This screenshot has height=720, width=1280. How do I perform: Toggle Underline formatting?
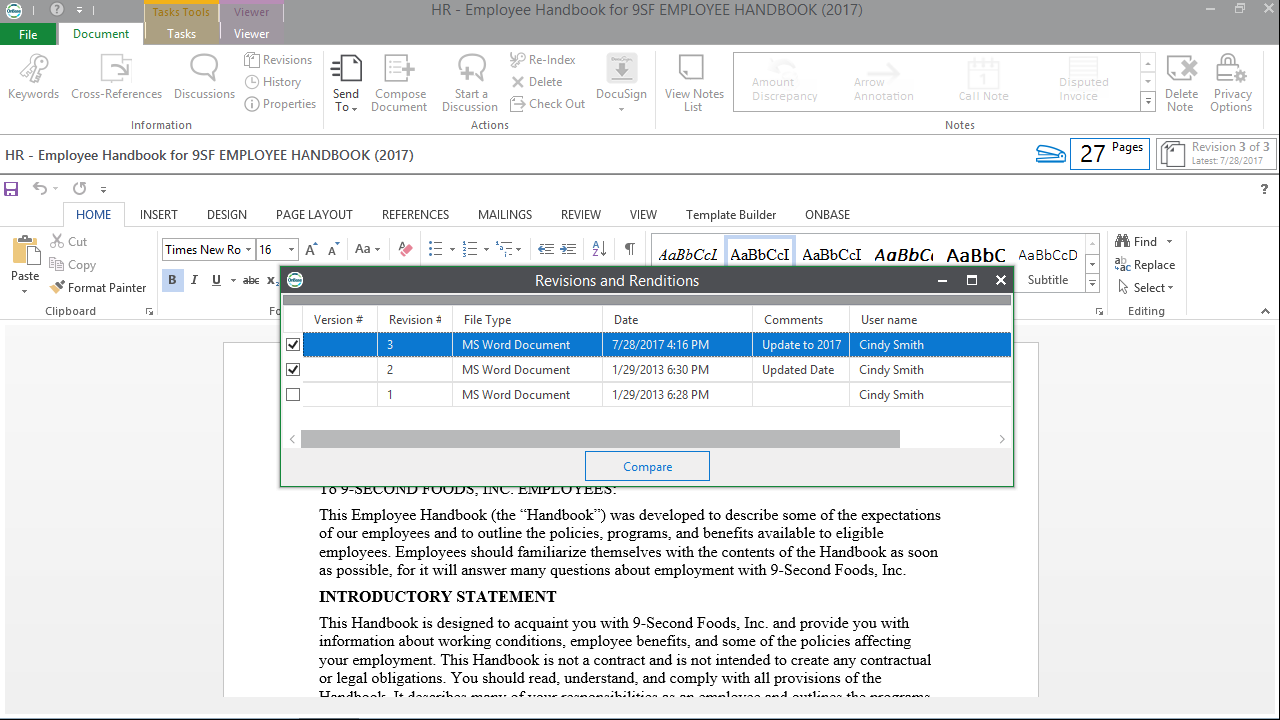point(216,280)
